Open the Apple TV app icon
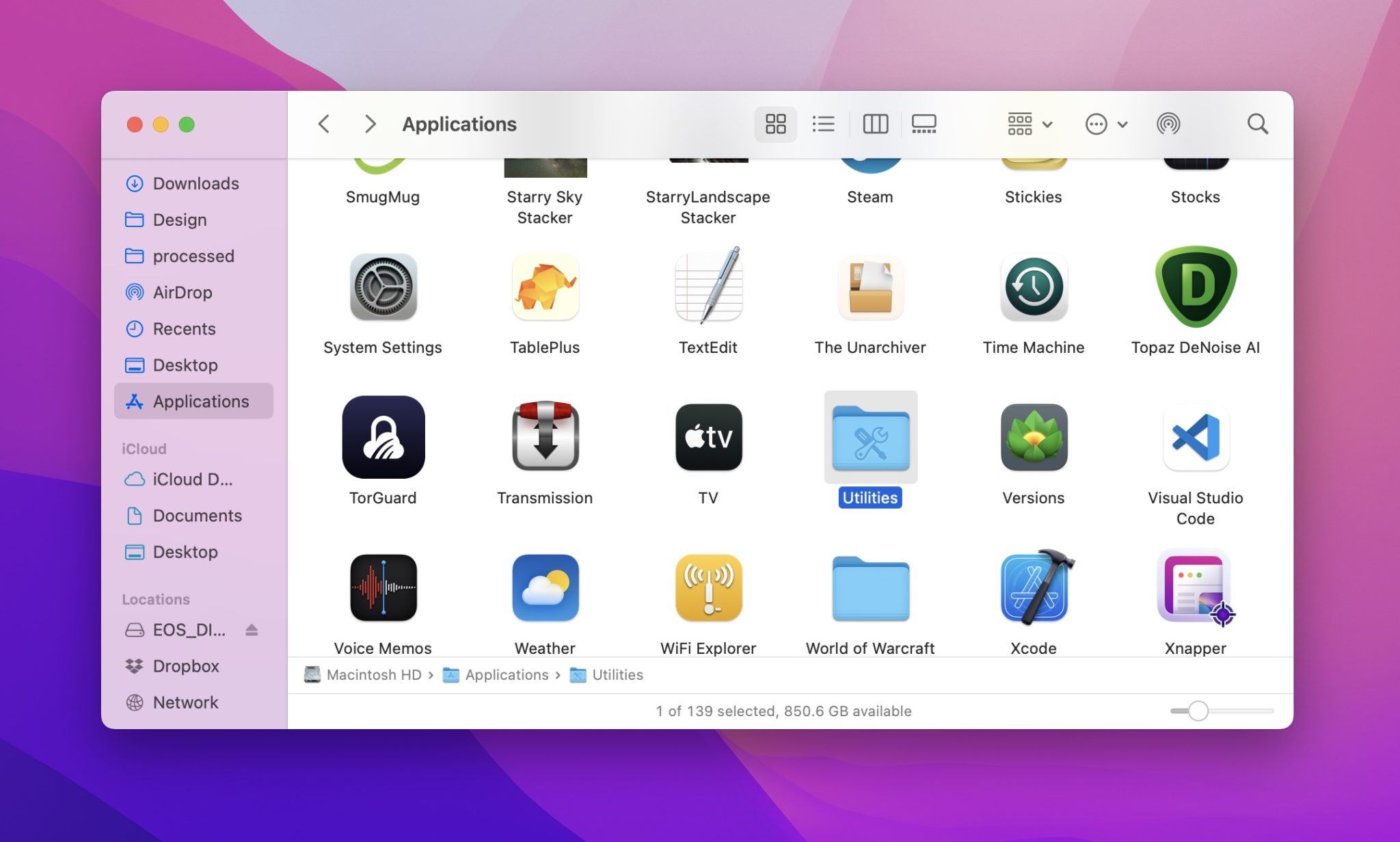This screenshot has height=842, width=1400. [x=708, y=437]
